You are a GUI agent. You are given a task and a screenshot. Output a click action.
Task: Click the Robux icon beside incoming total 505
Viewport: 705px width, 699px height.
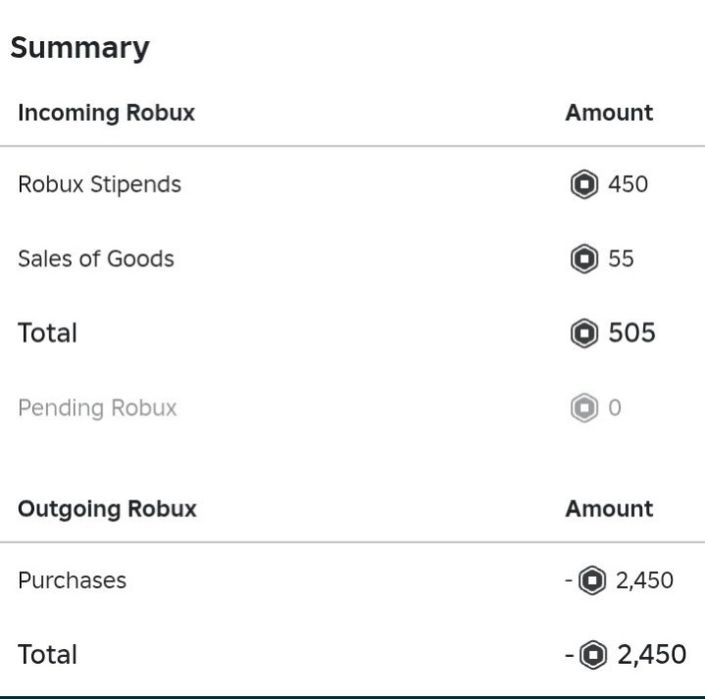[x=584, y=333]
